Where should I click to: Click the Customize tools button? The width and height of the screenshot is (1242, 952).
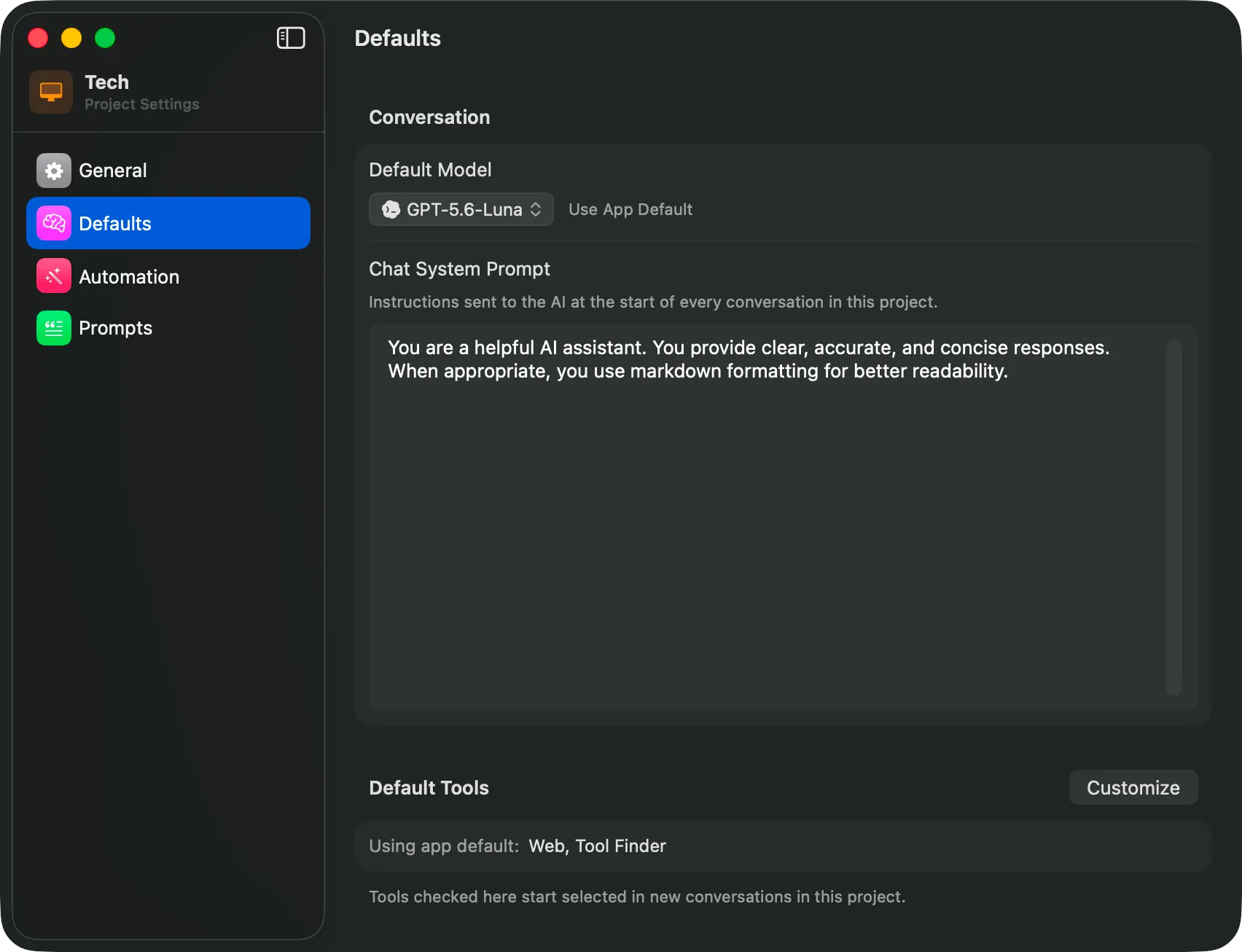pyautogui.click(x=1133, y=787)
